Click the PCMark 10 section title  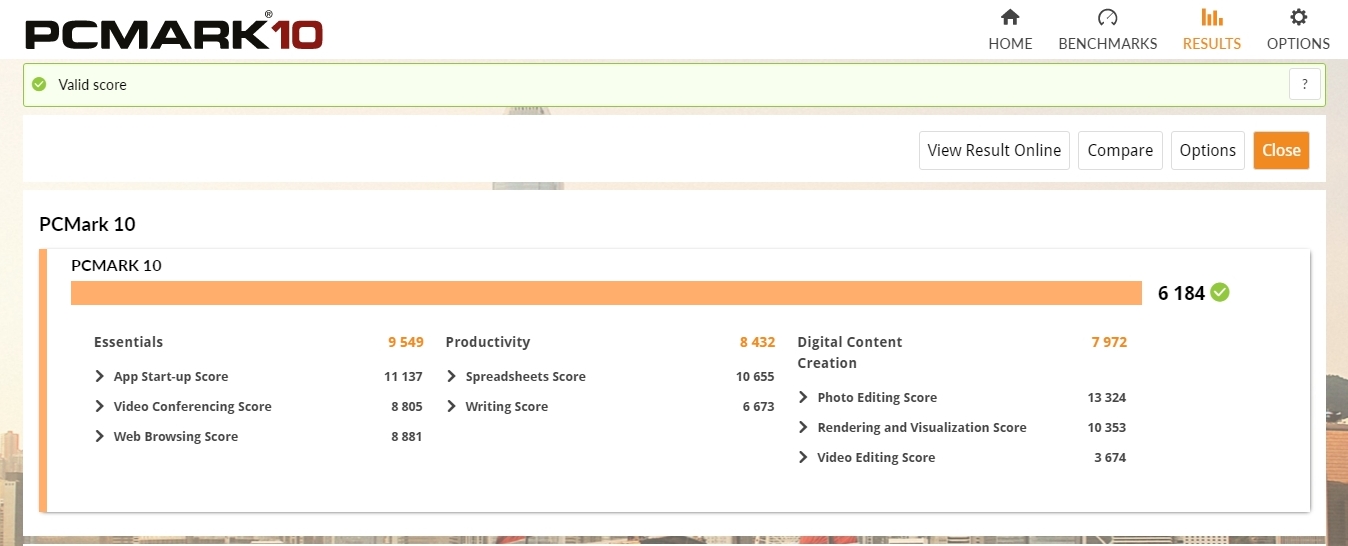[x=87, y=224]
